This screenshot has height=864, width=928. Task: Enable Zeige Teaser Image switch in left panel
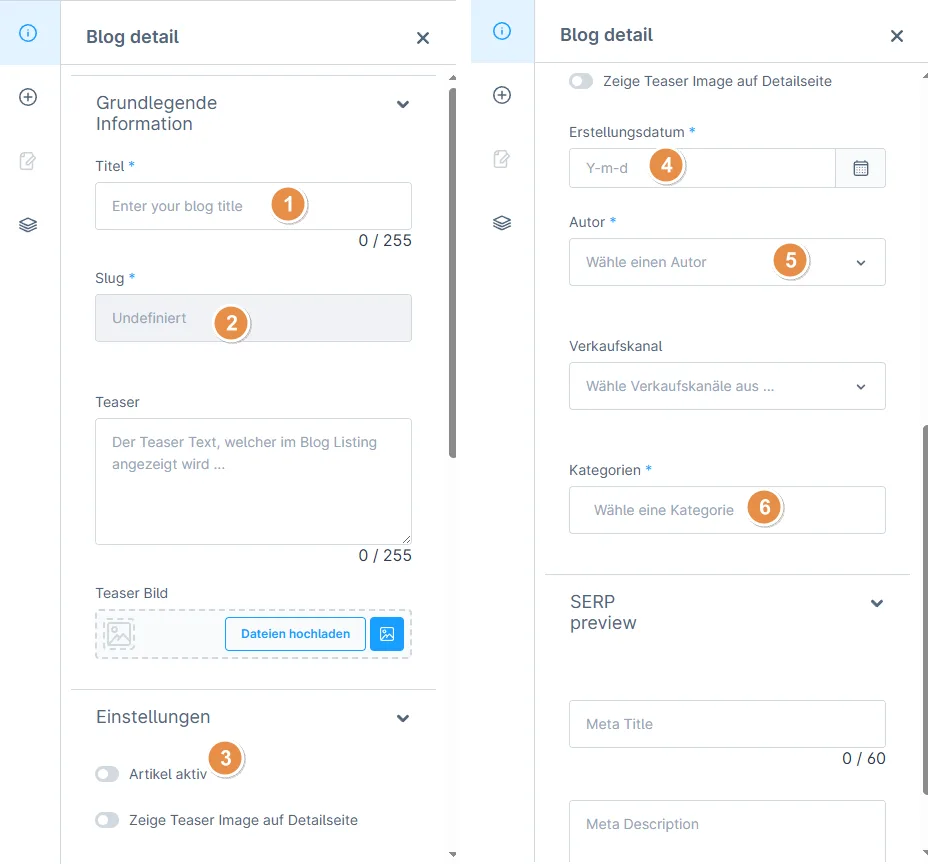click(107, 820)
